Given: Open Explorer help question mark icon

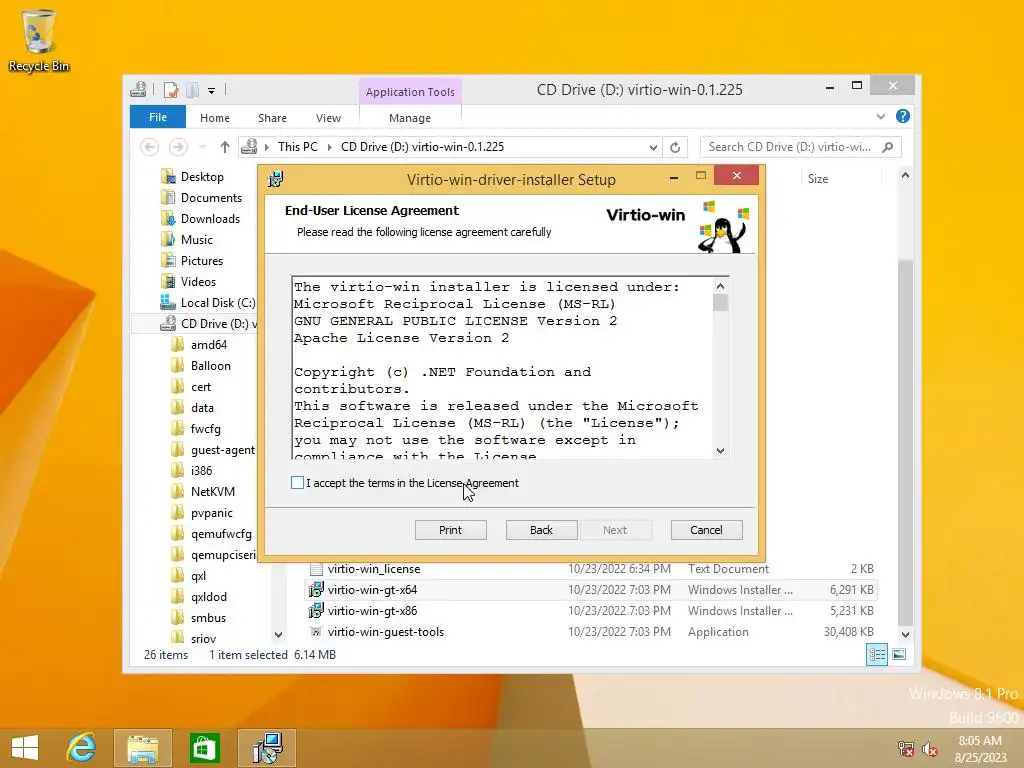Looking at the screenshot, I should point(903,116).
